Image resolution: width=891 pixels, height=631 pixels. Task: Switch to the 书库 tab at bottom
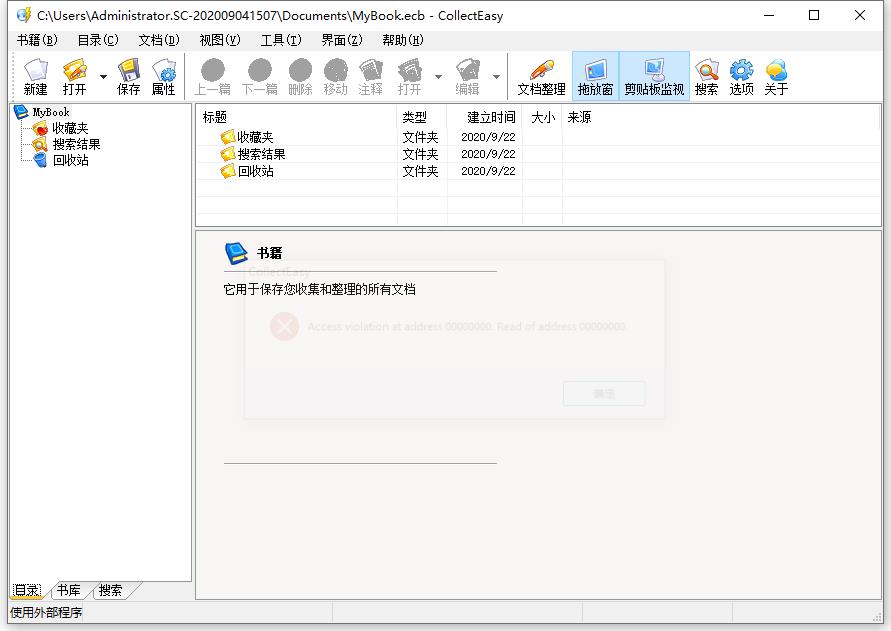click(x=69, y=590)
